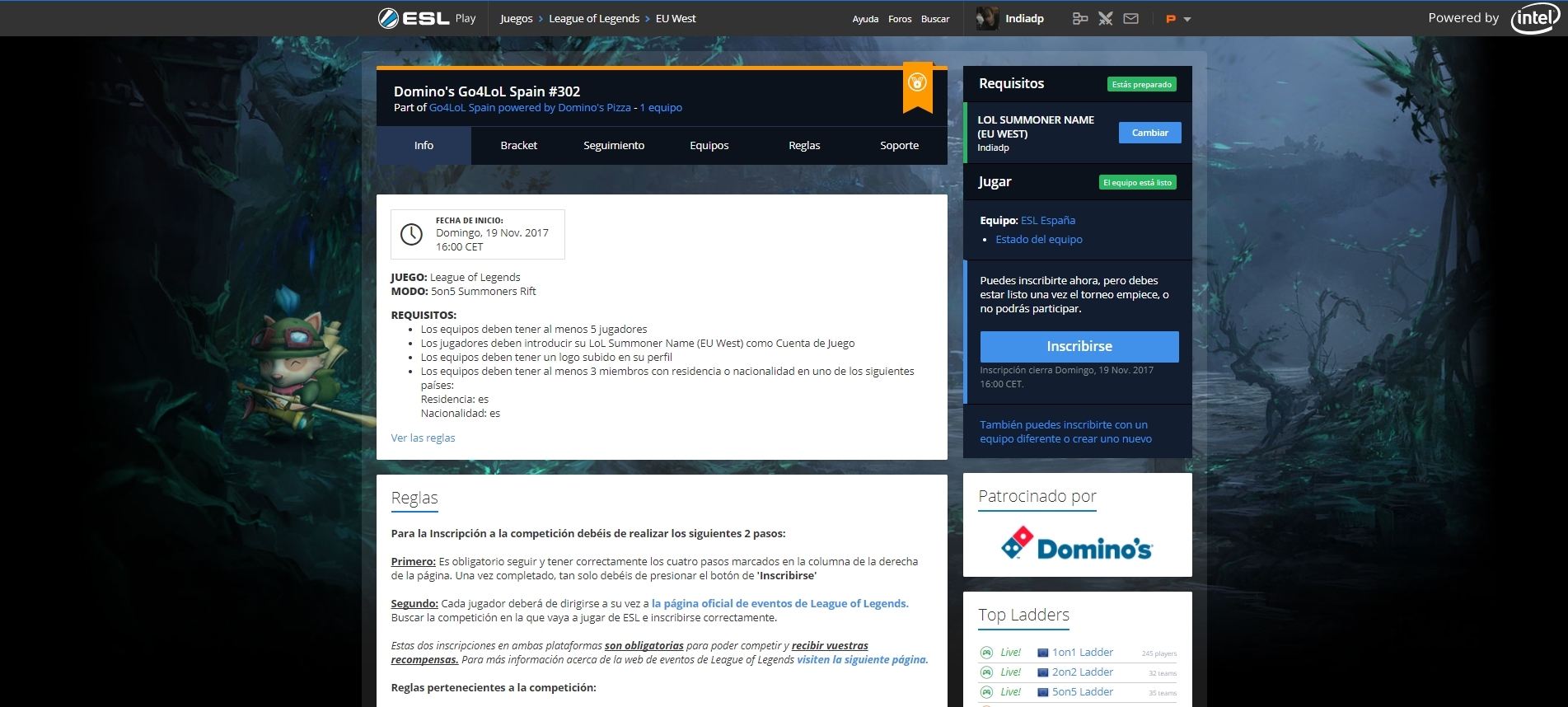Viewport: 1568px width, 707px height.
Task: Open the crossed swords matches icon
Action: tap(1106, 18)
